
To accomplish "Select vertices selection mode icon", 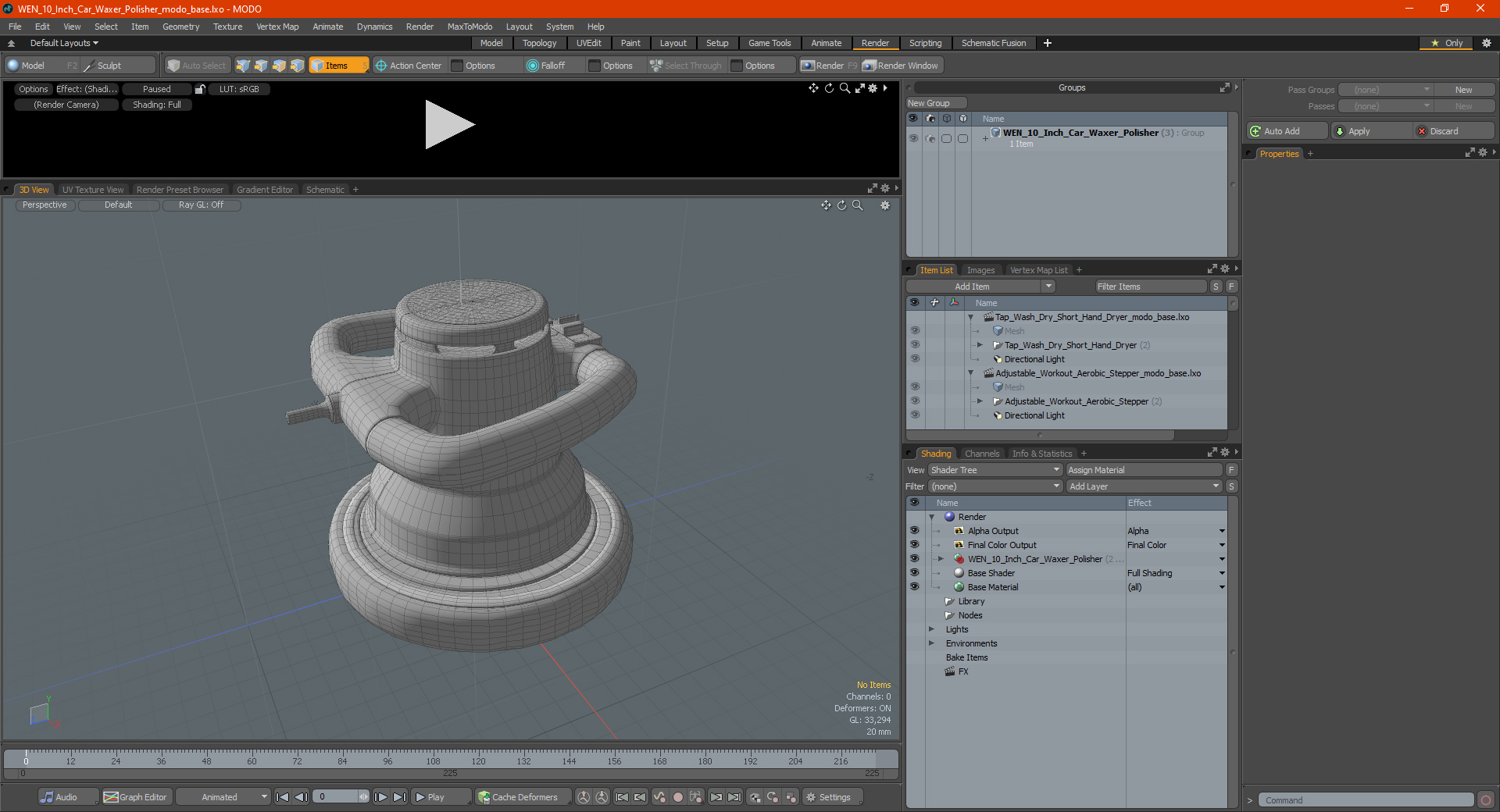I will (243, 66).
